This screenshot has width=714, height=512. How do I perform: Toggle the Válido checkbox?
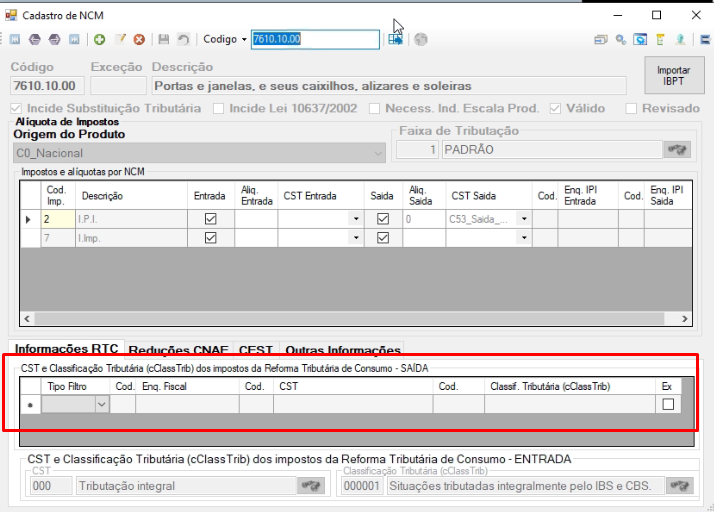(555, 108)
